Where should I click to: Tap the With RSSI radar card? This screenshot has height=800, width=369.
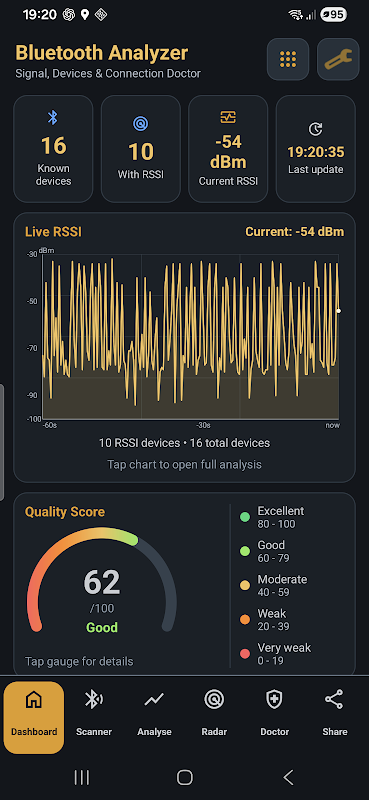click(x=141, y=149)
